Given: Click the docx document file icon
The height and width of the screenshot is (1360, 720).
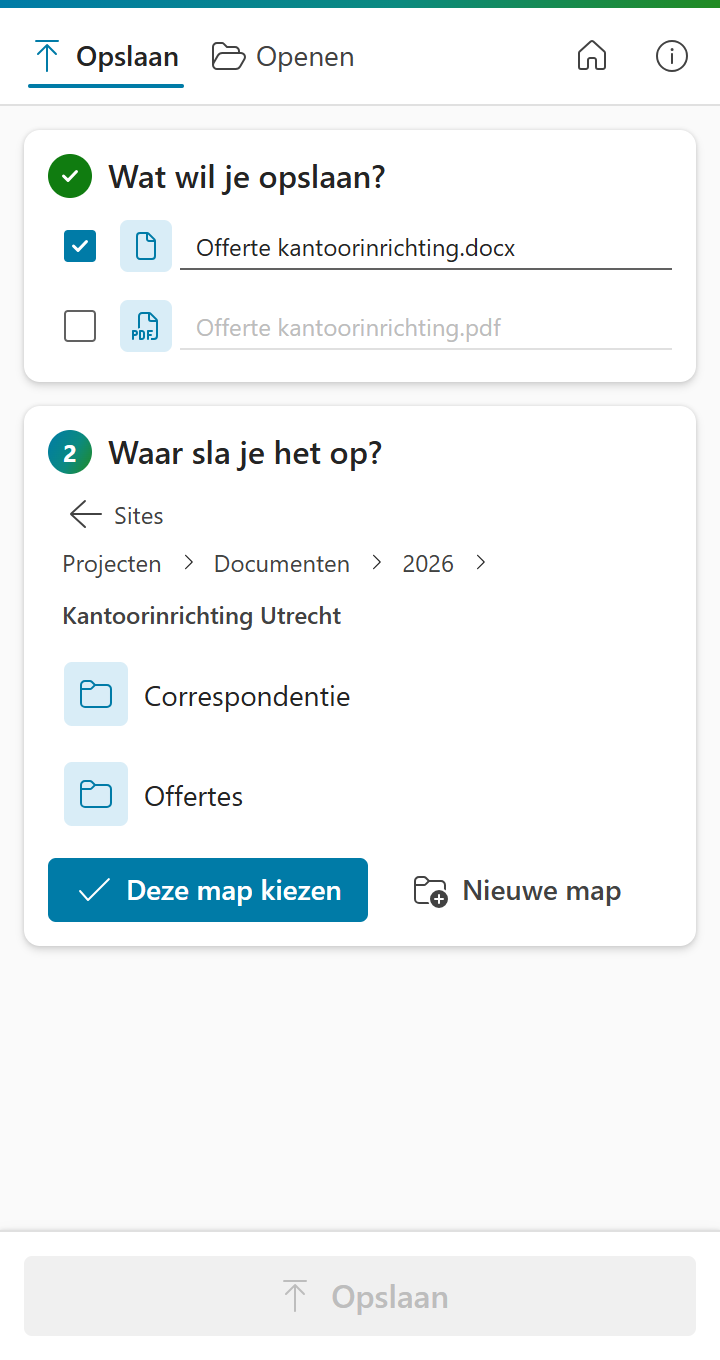Looking at the screenshot, I should pyautogui.click(x=146, y=246).
